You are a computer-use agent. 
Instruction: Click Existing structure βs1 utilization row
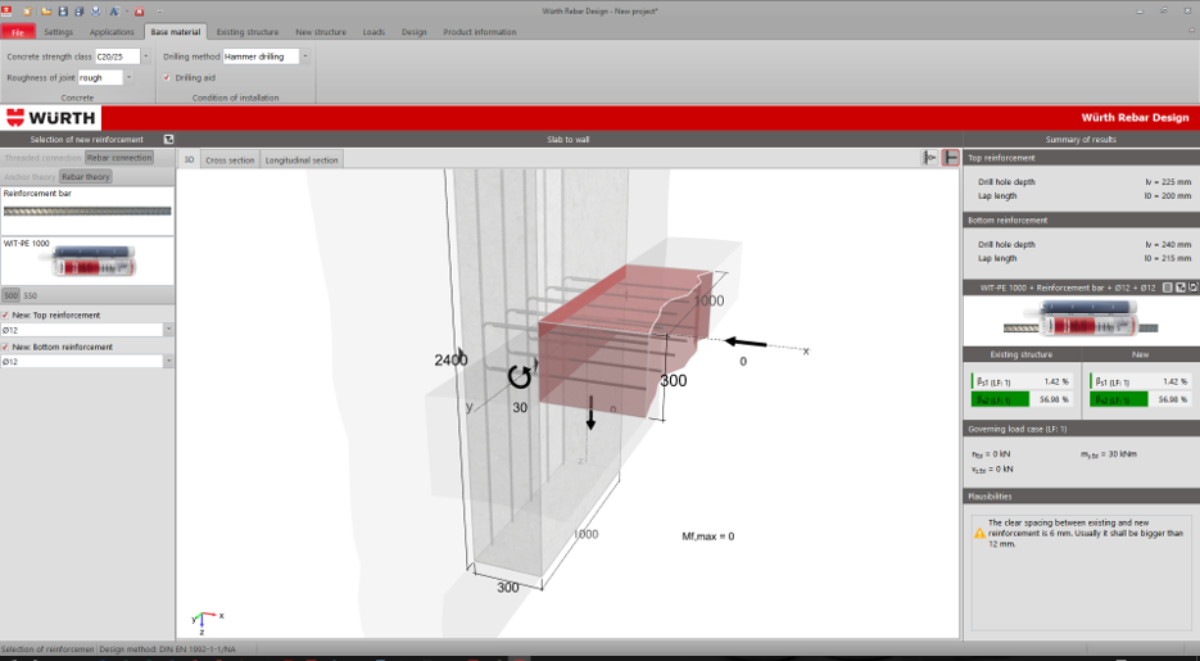pyautogui.click(x=1021, y=381)
